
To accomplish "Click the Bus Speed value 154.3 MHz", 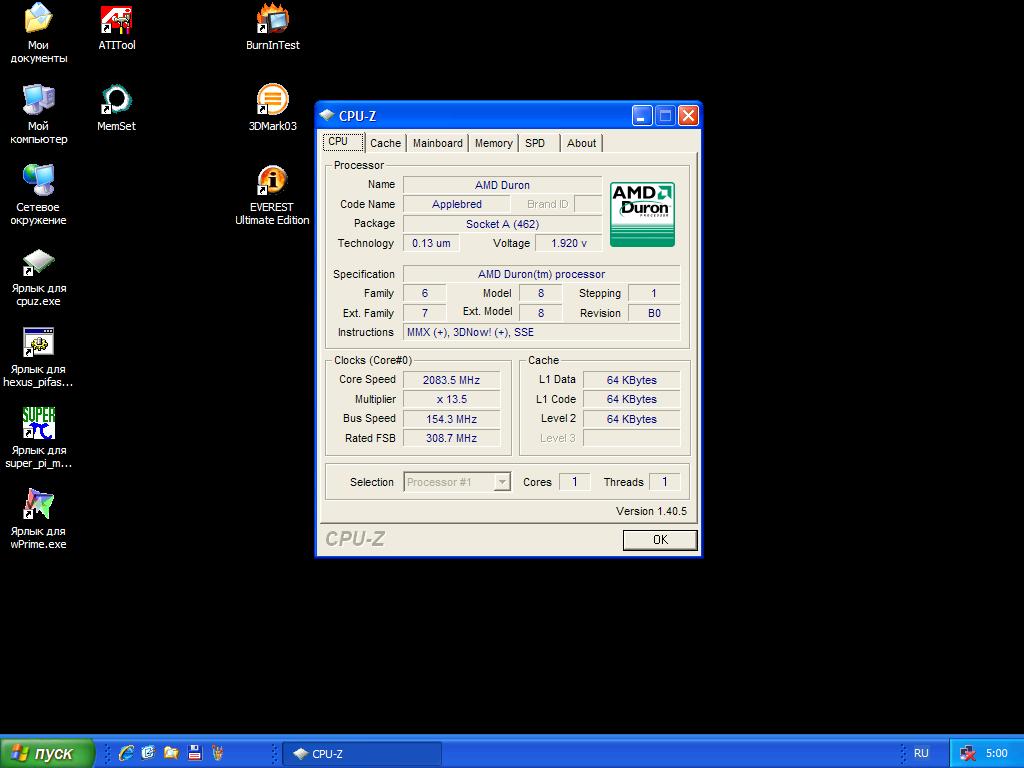I will [x=451, y=419].
